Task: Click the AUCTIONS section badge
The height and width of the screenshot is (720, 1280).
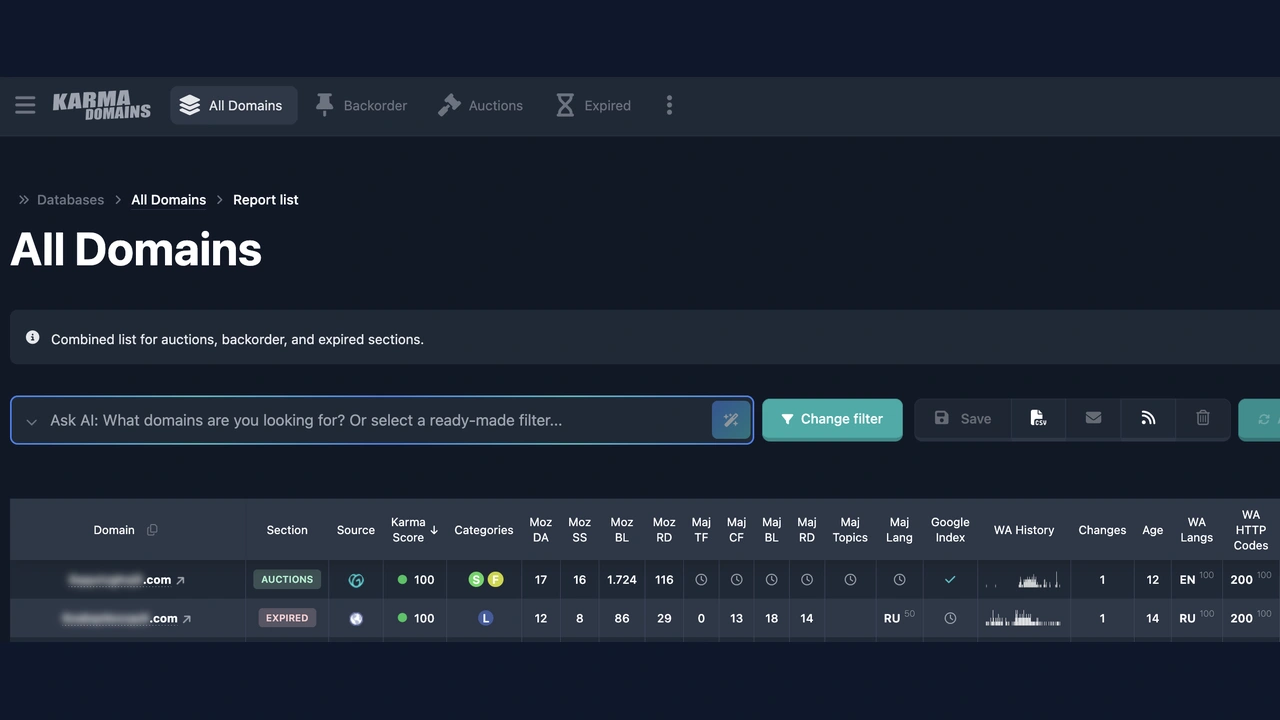Action: [287, 580]
